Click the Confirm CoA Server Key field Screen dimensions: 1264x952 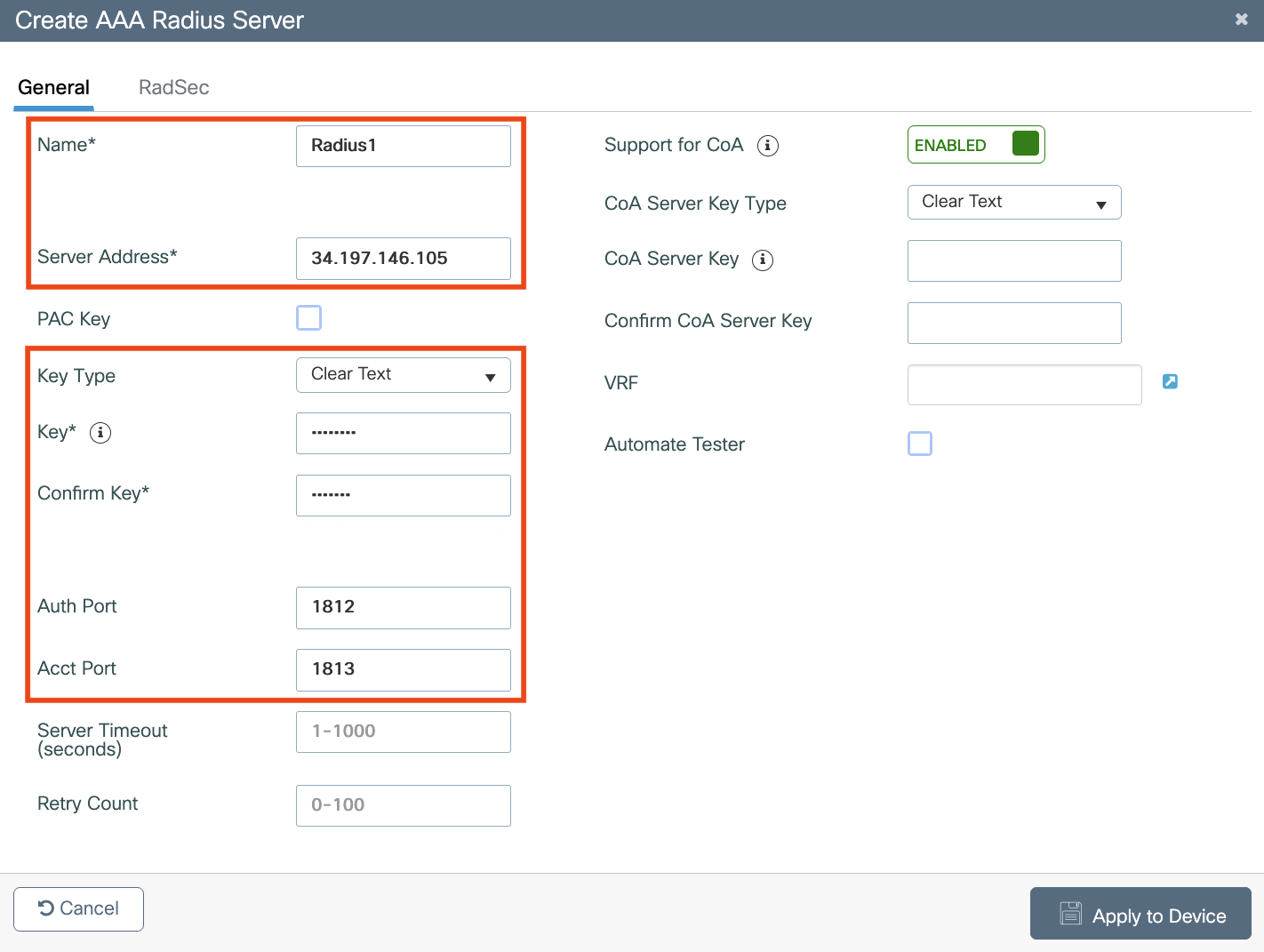click(x=1013, y=323)
